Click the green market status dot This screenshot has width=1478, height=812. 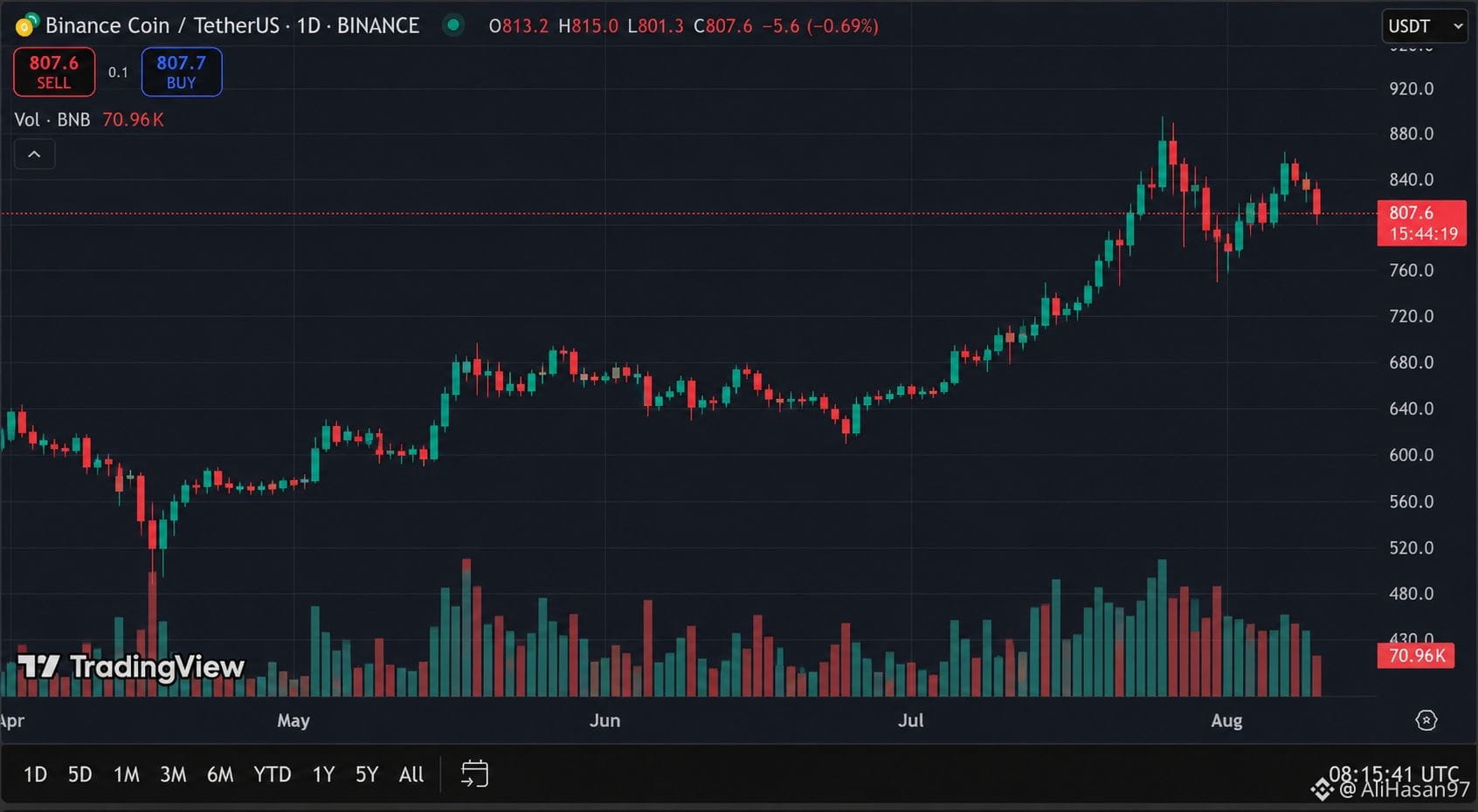pos(452,24)
